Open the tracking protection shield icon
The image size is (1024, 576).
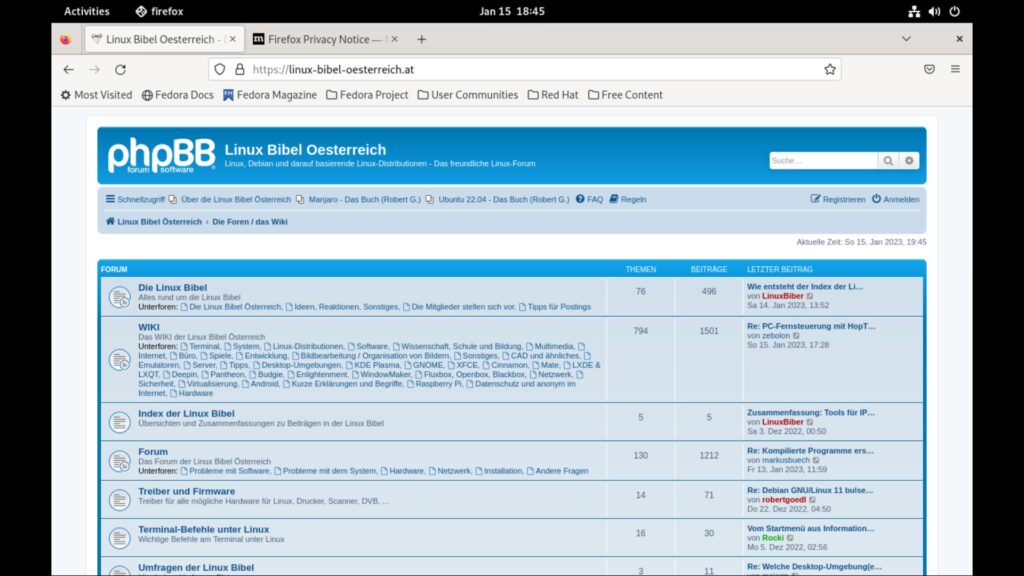(220, 69)
